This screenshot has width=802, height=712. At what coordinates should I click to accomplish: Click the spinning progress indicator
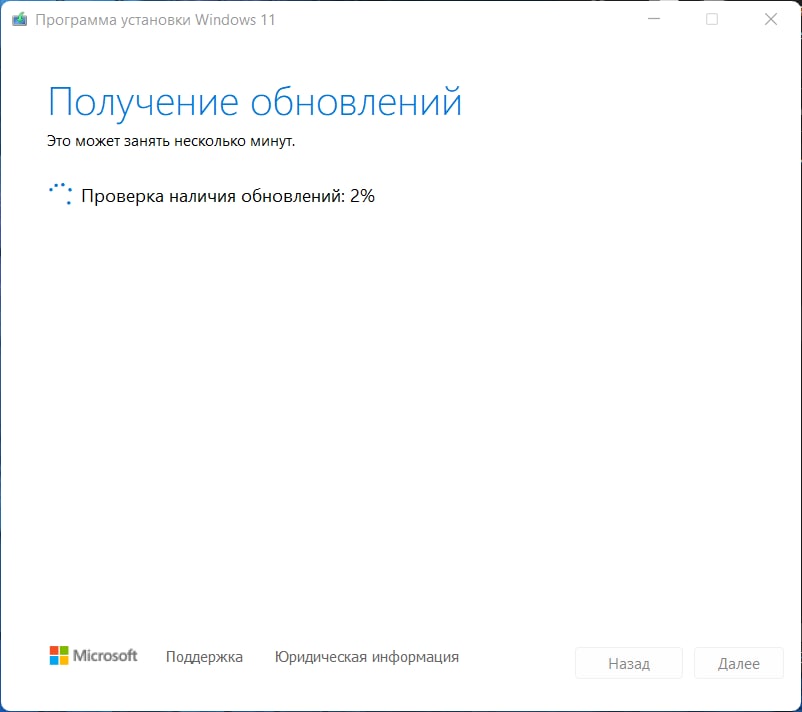click(60, 194)
